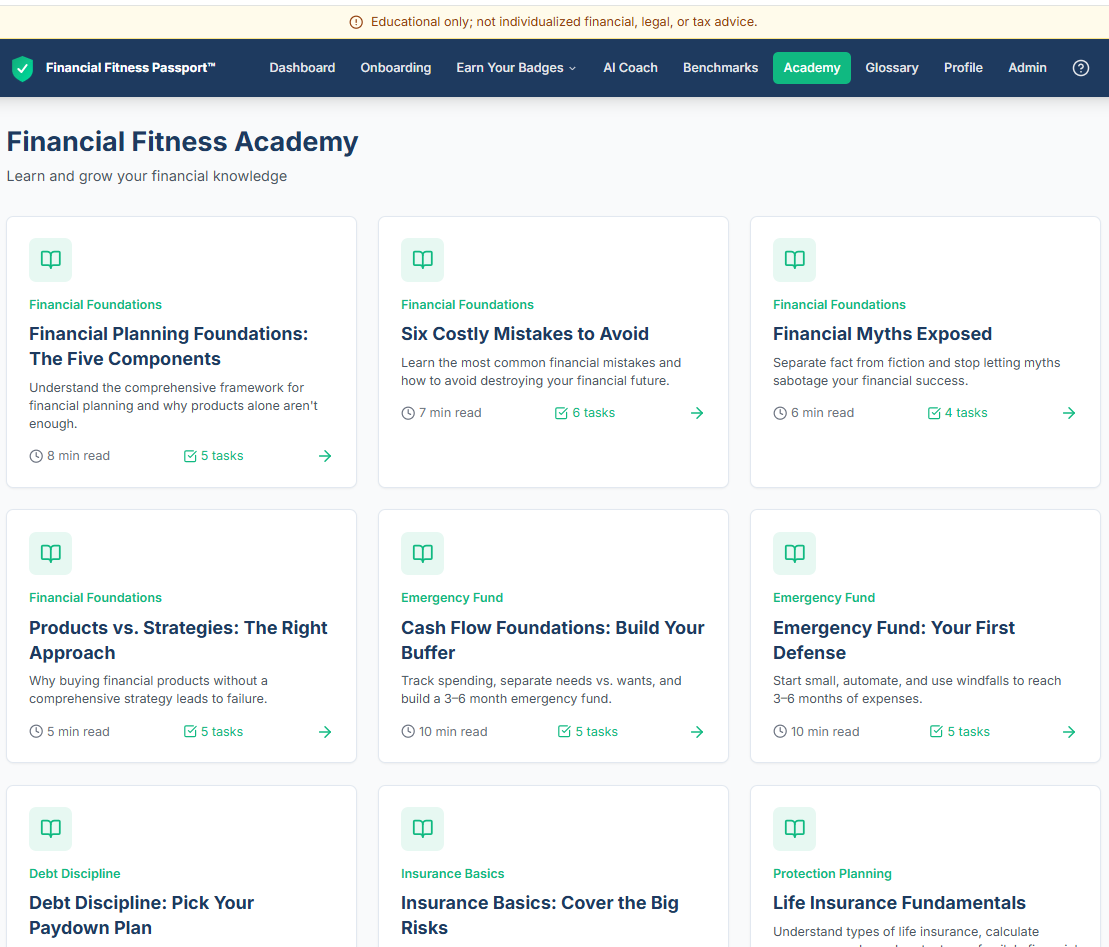Open Emergency Fund: Your First Defense via arrow icon
The width and height of the screenshot is (1109, 947).
tap(1069, 731)
